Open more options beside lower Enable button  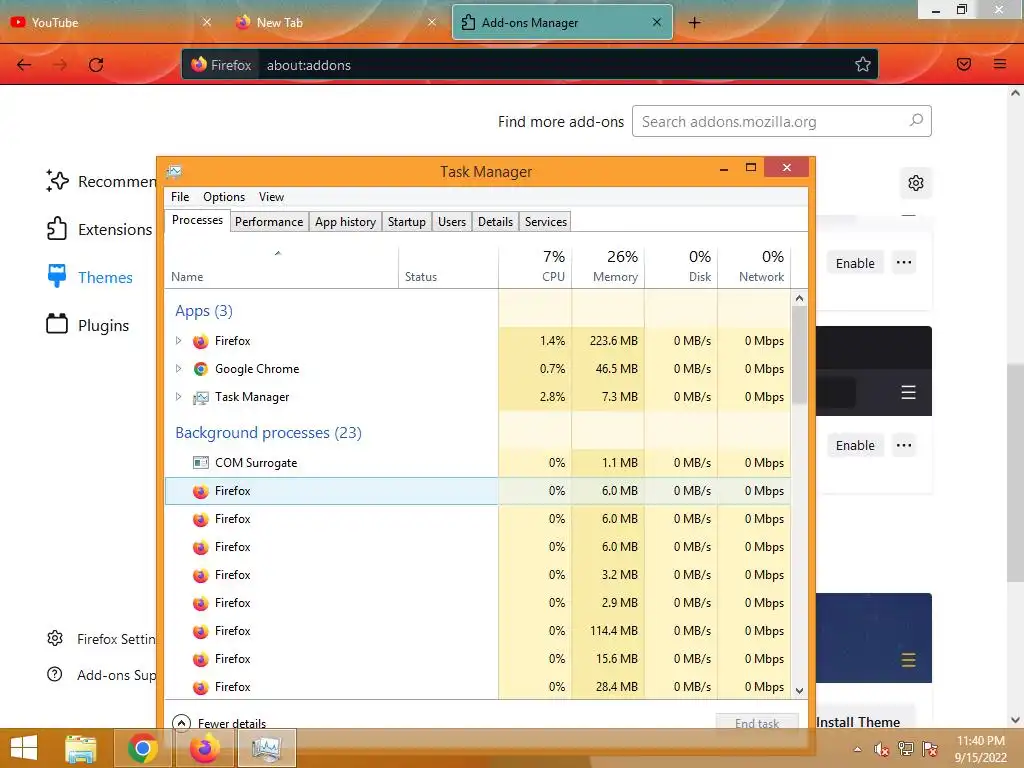coord(904,445)
